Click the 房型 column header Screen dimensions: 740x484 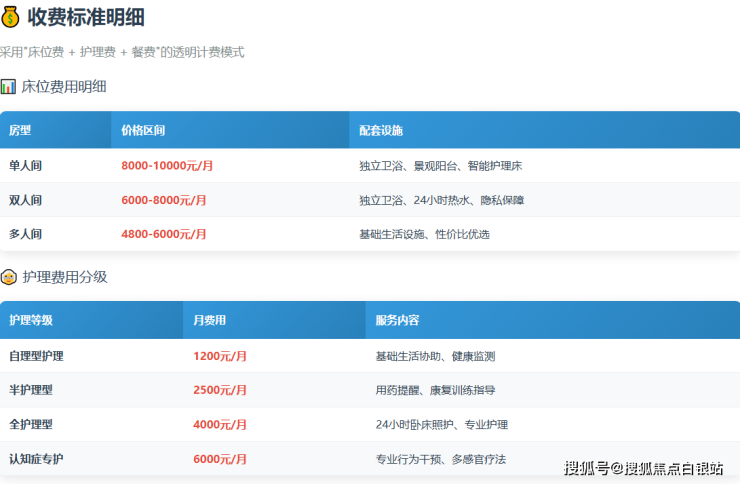pyautogui.click(x=20, y=130)
